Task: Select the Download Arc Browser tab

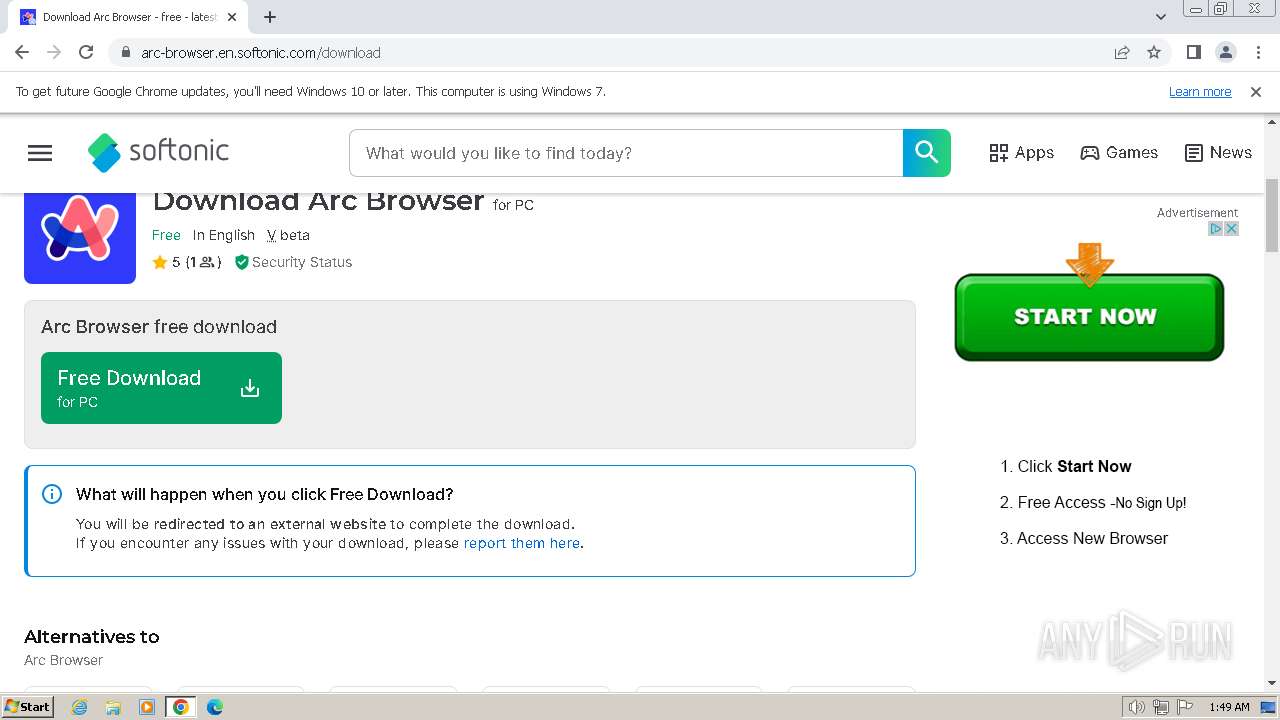Action: click(x=129, y=17)
